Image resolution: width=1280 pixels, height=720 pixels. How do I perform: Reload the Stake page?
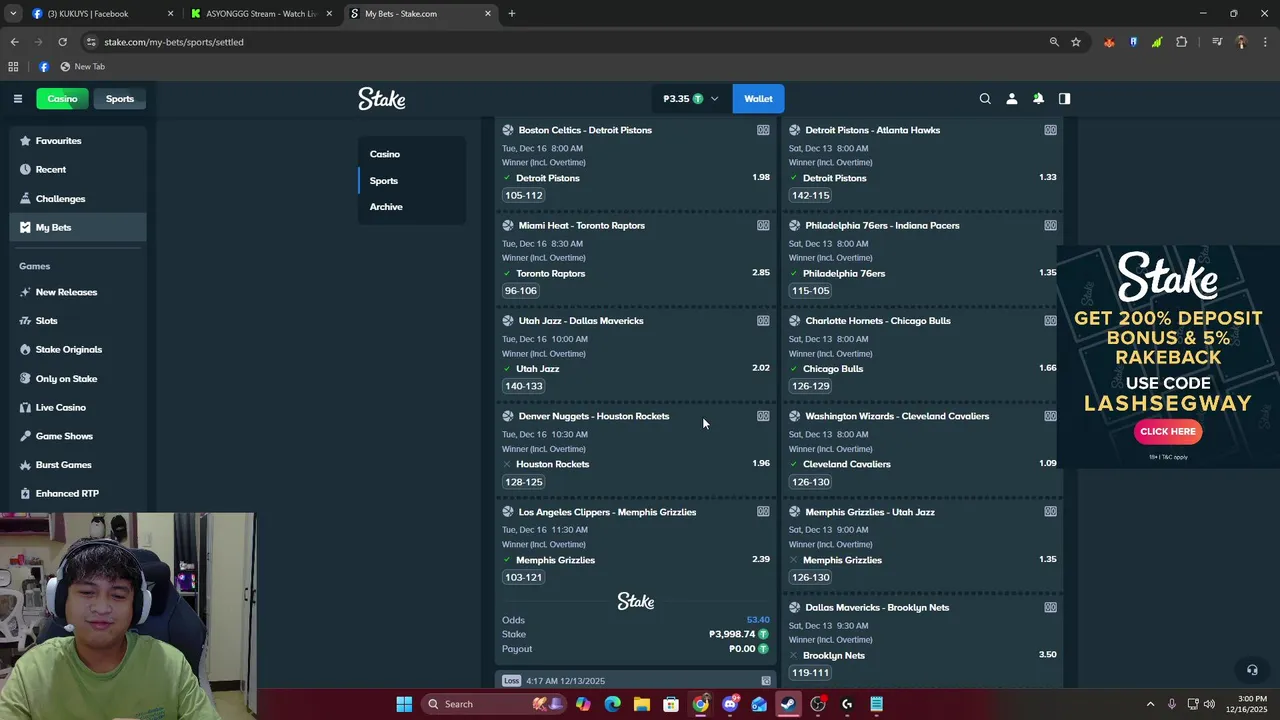[x=62, y=42]
